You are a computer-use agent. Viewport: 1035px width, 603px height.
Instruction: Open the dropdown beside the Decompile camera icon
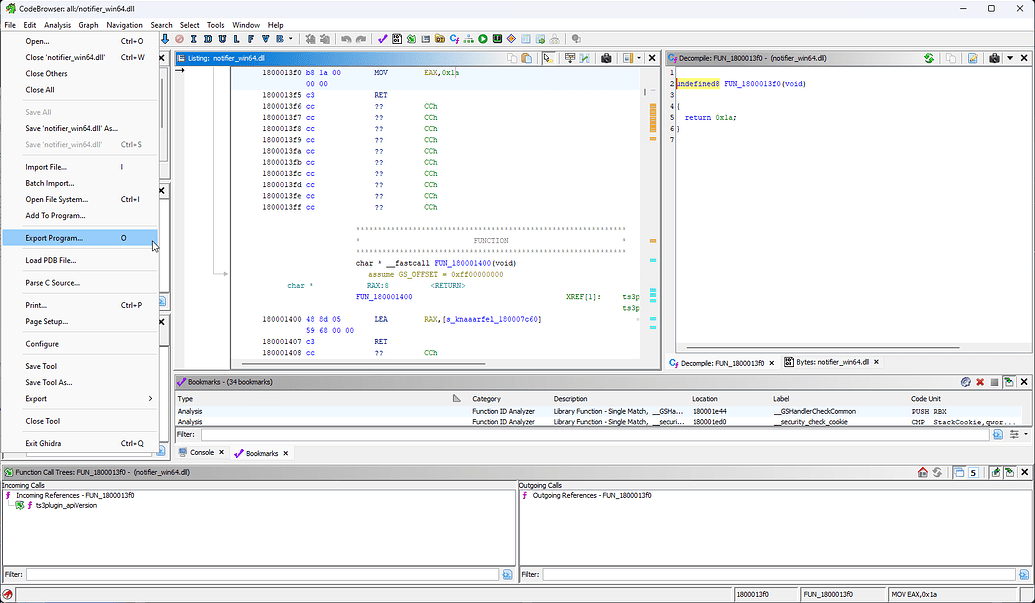point(1010,57)
